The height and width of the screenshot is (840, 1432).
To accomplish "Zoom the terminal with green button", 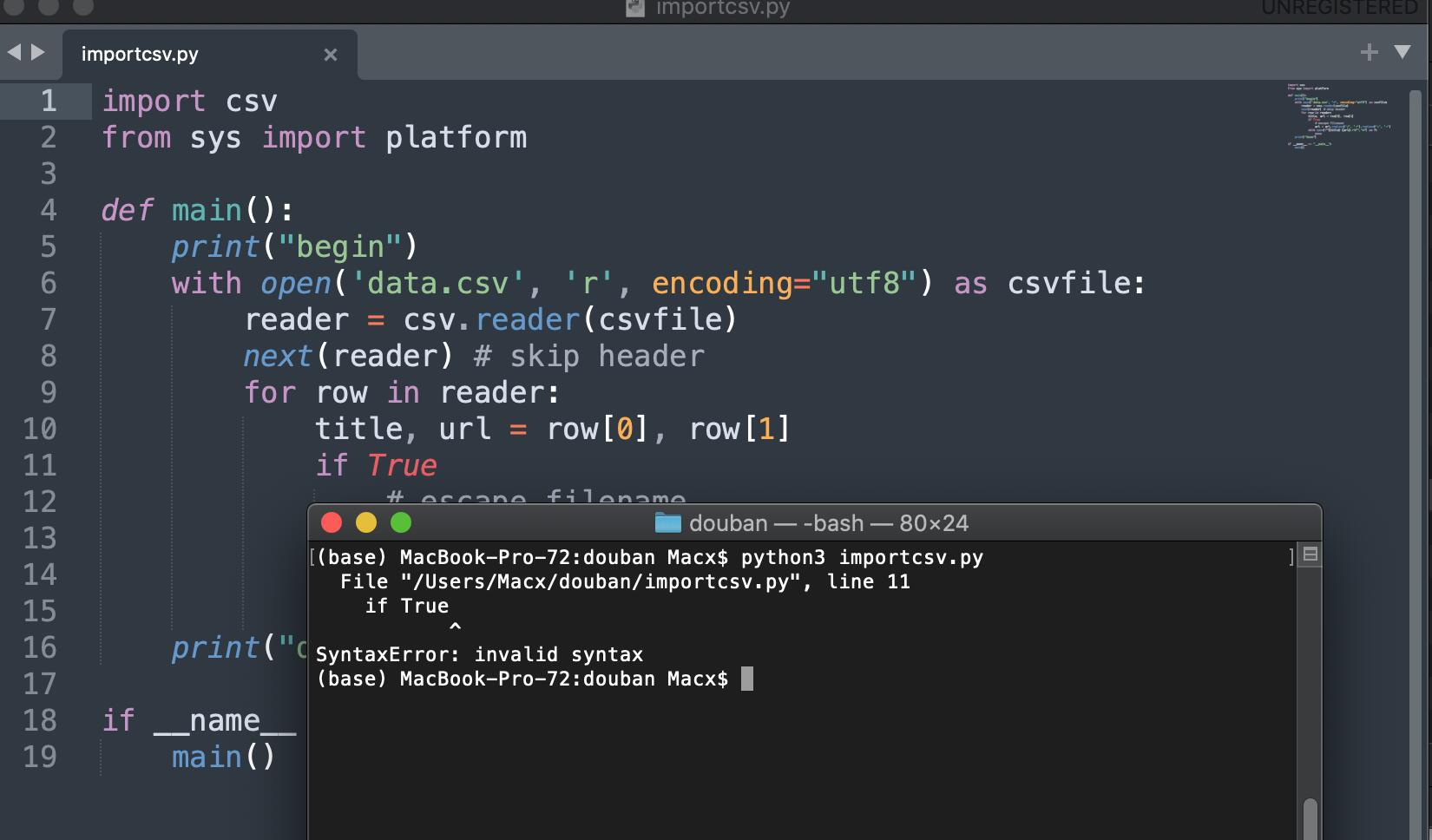I will click(401, 522).
